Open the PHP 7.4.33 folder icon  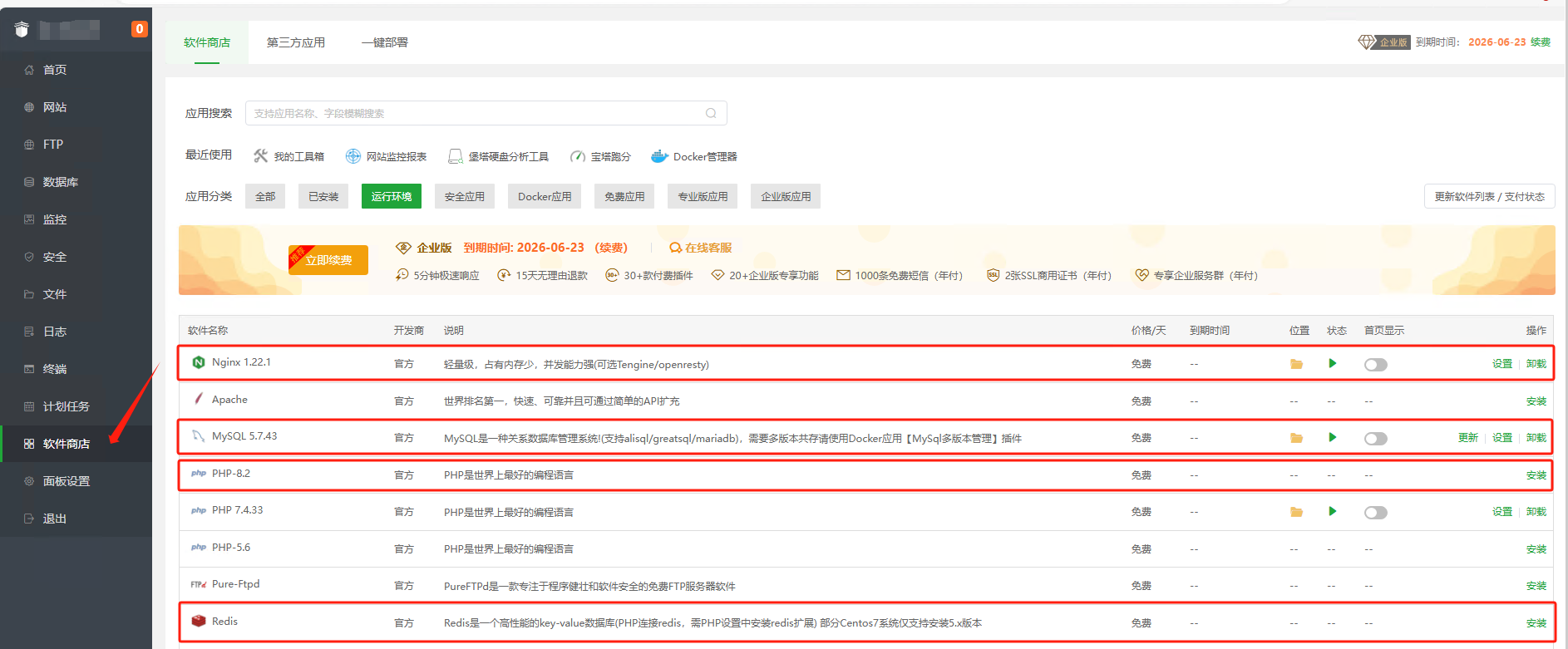coord(1296,512)
